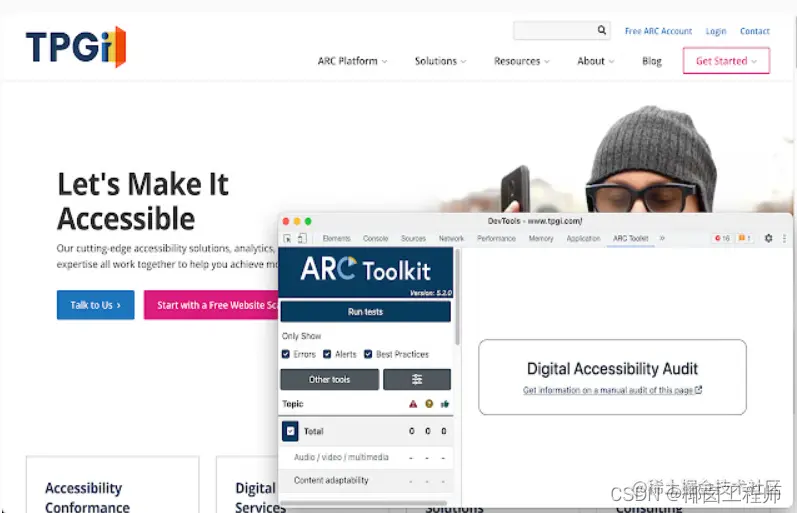The height and width of the screenshot is (513, 797).
Task: Click the Login link
Action: click(716, 31)
